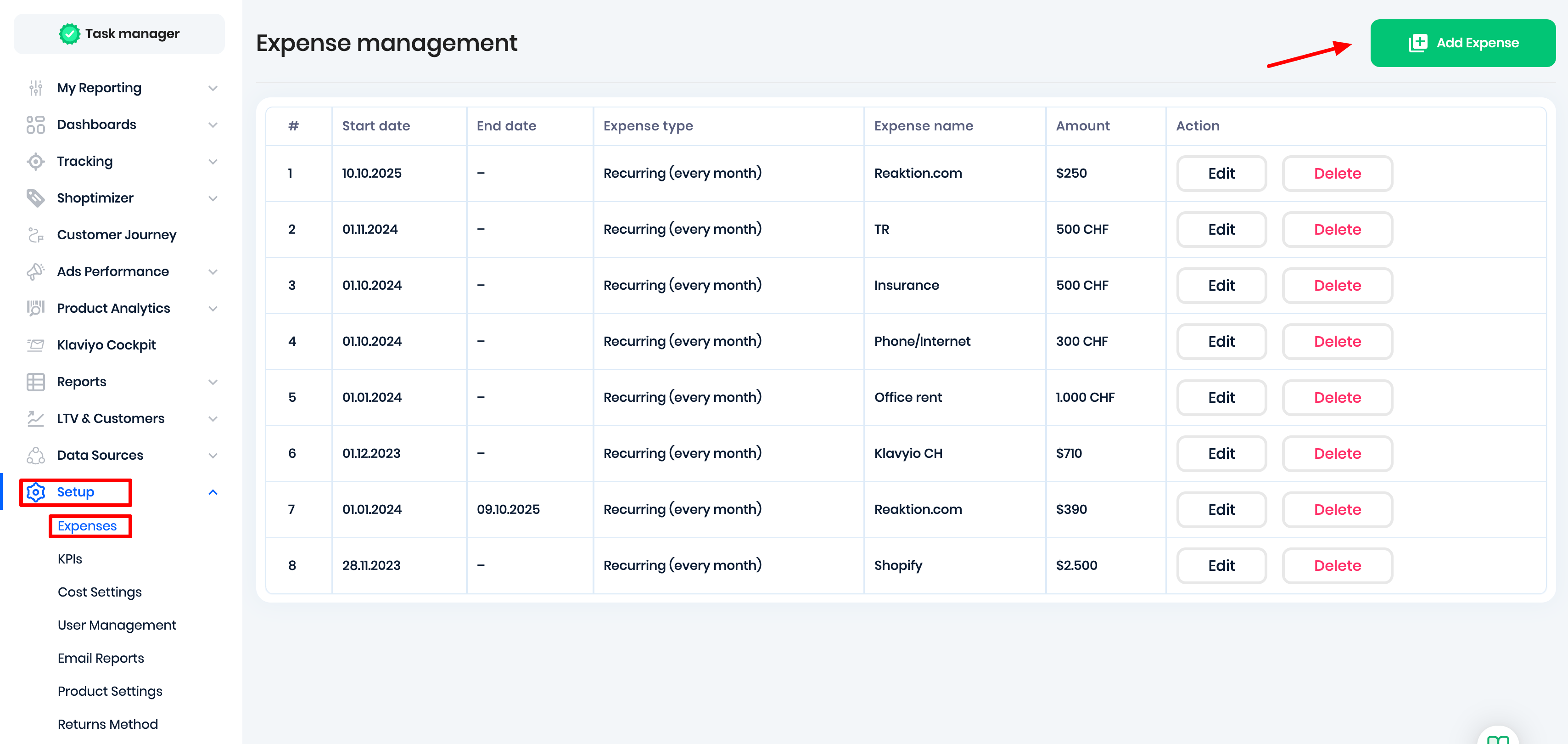
Task: Open the KPIs submenu item
Action: [x=70, y=559]
